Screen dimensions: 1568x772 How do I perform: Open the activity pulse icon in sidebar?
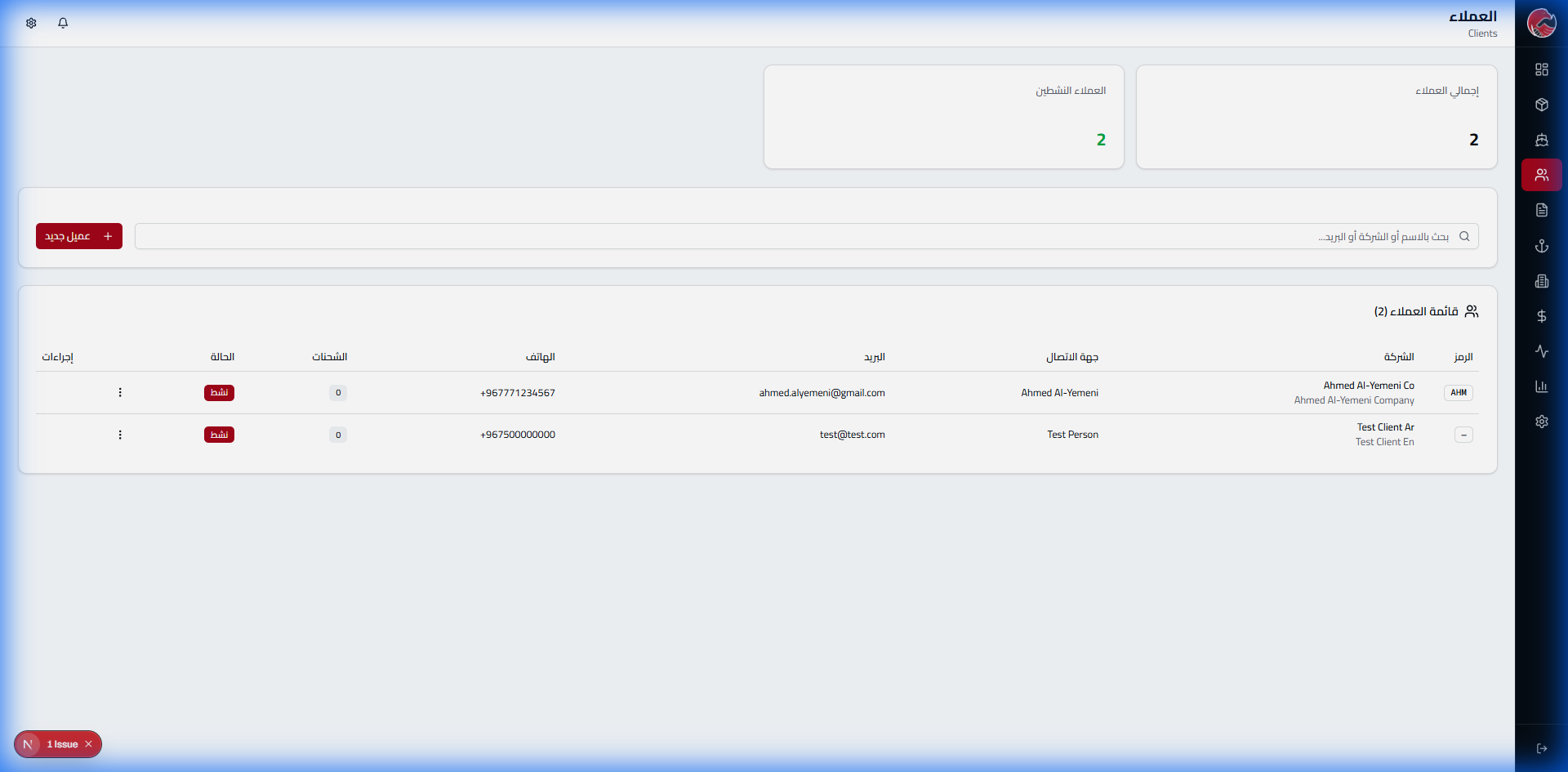pyautogui.click(x=1541, y=351)
